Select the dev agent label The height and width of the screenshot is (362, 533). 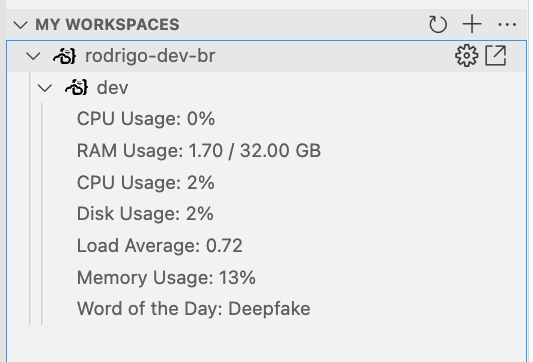[x=113, y=88]
